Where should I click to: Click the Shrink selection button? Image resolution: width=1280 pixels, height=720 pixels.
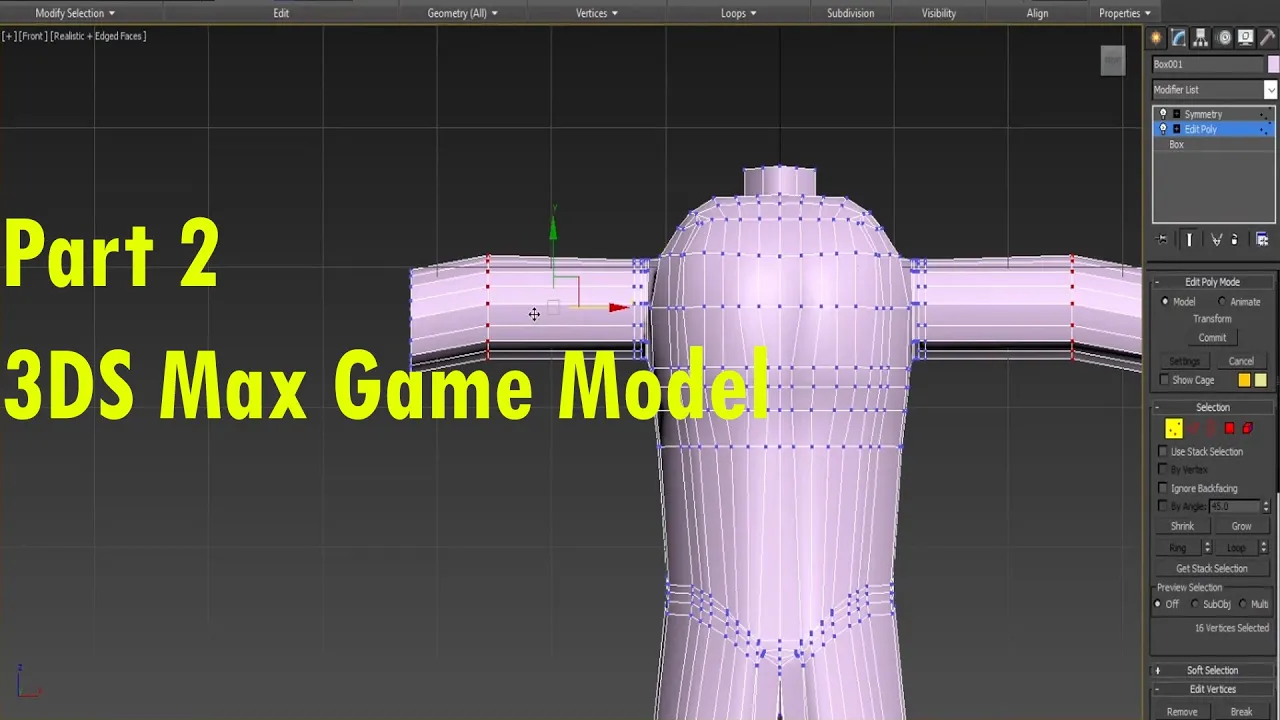click(1182, 526)
